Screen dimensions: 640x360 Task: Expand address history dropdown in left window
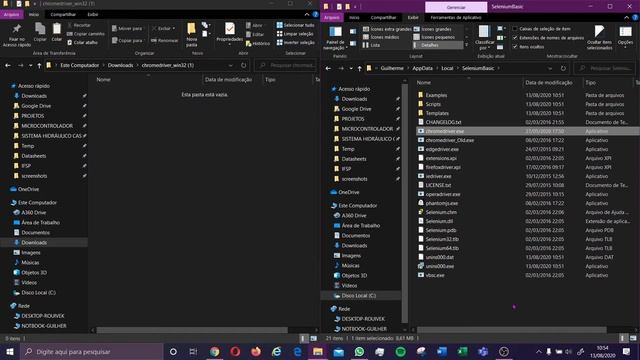(x=231, y=65)
